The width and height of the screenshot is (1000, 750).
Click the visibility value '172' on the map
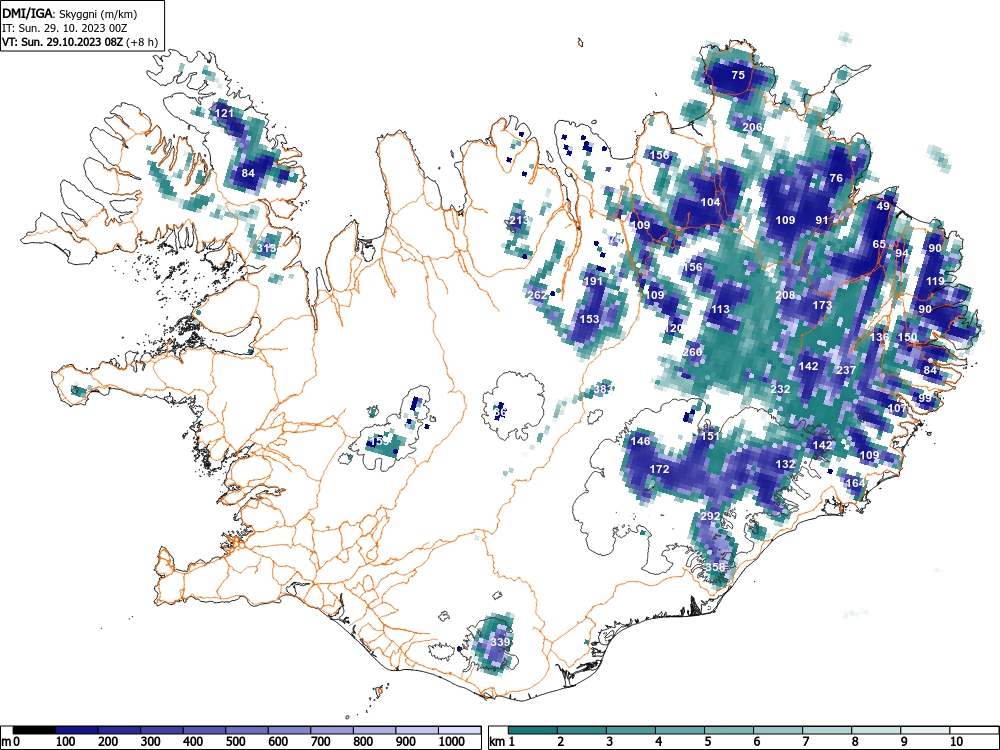659,469
